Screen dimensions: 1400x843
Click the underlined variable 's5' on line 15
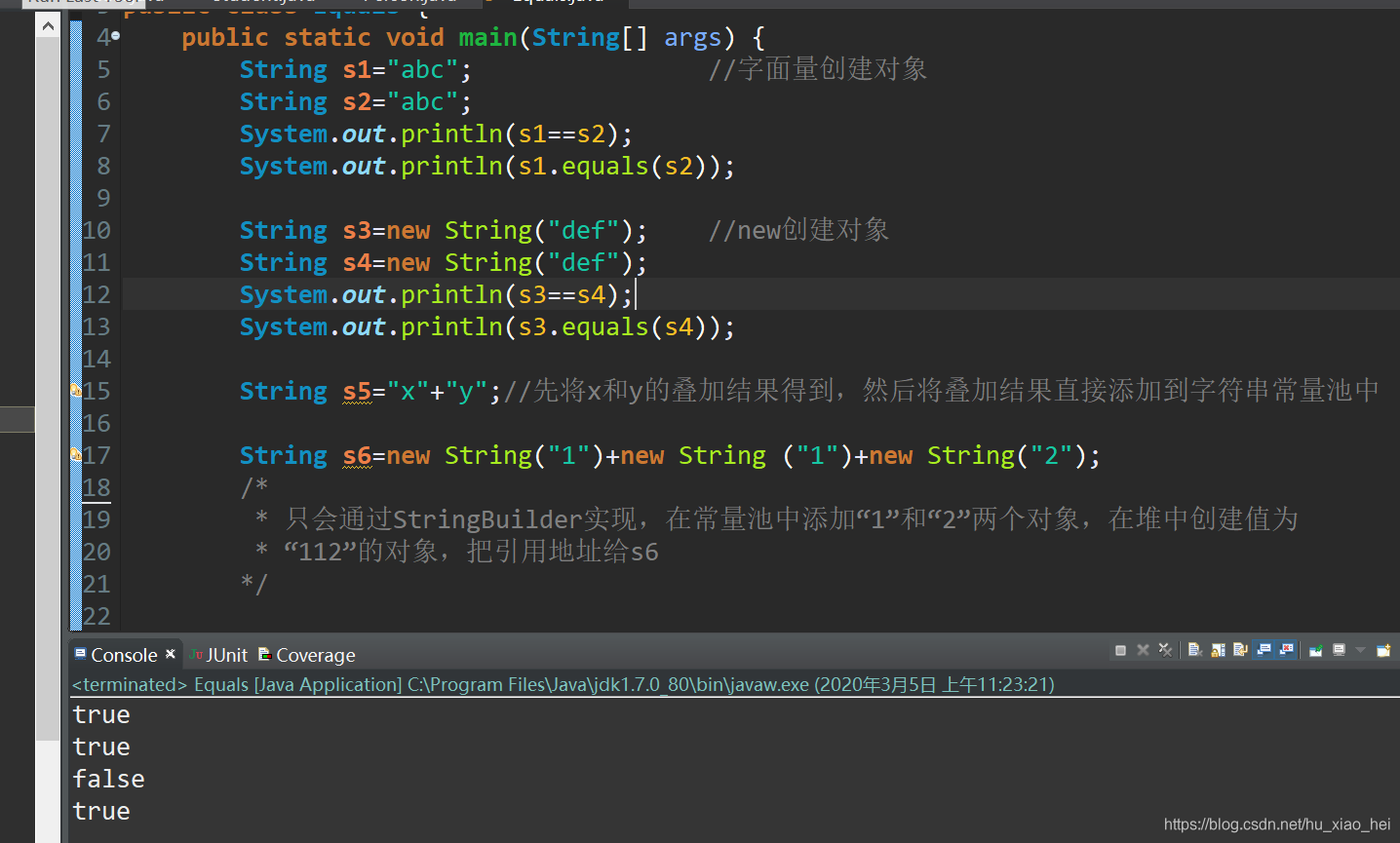[357, 391]
